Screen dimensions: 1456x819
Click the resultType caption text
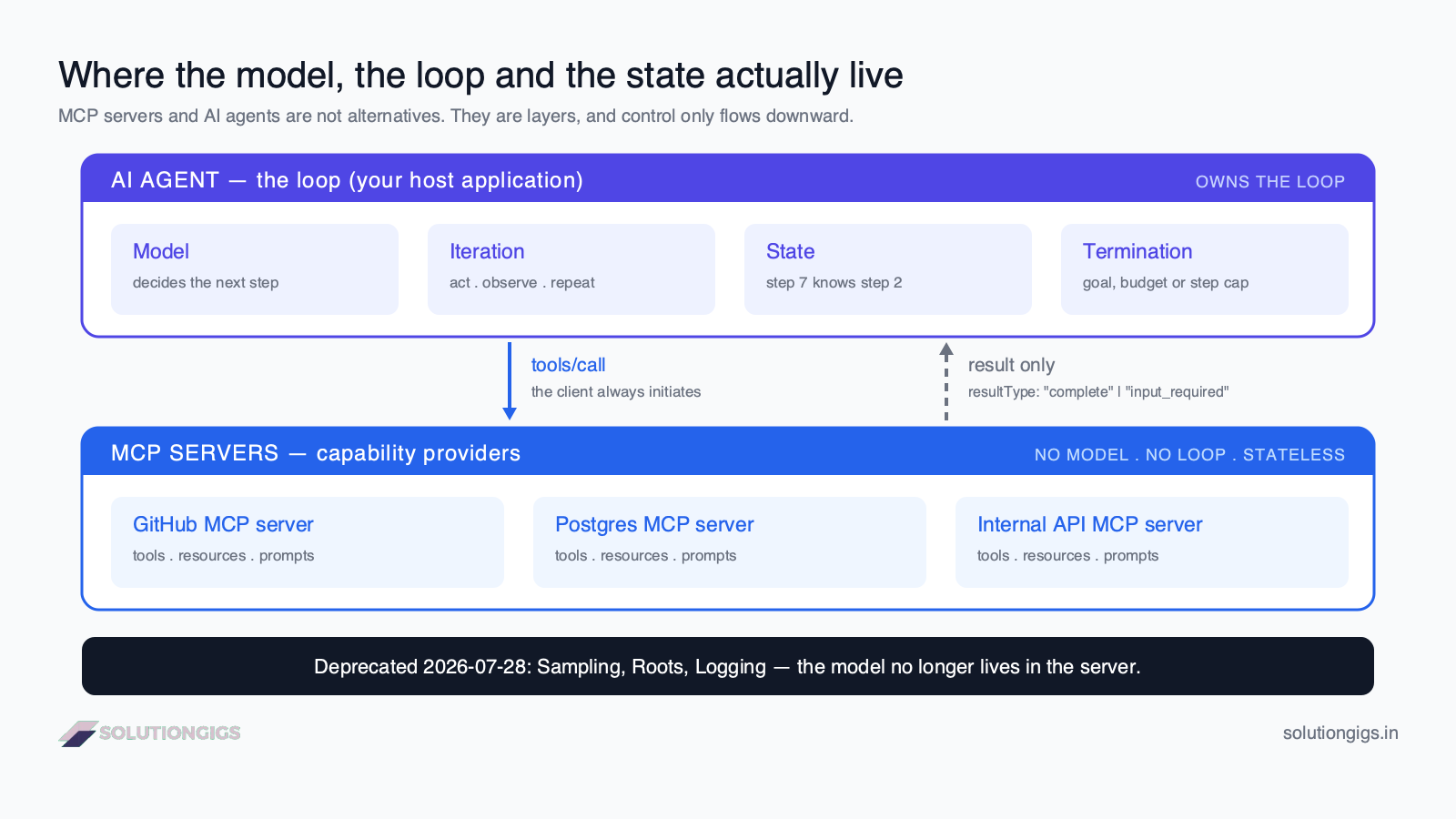[1098, 392]
